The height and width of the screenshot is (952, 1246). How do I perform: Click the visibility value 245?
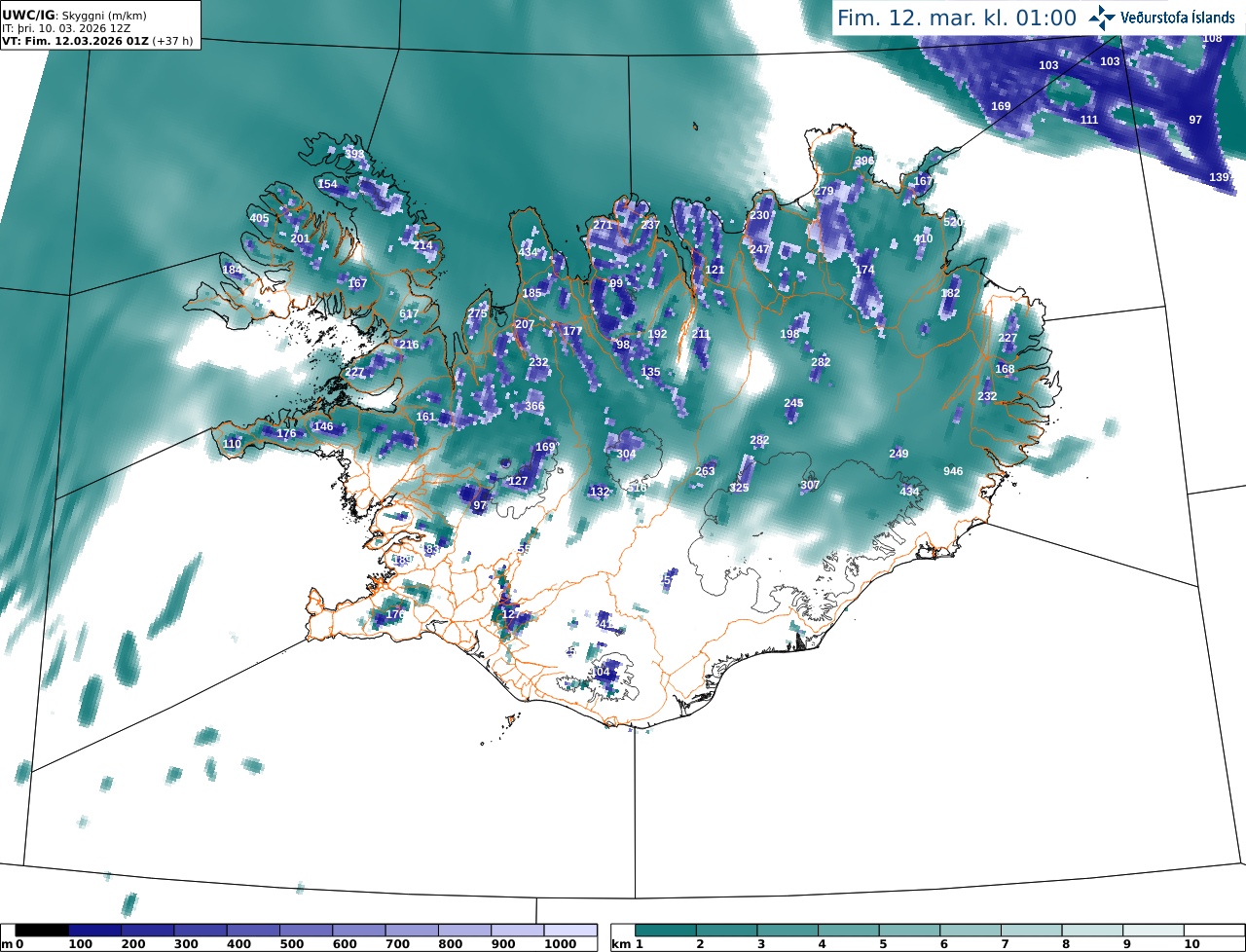(793, 403)
